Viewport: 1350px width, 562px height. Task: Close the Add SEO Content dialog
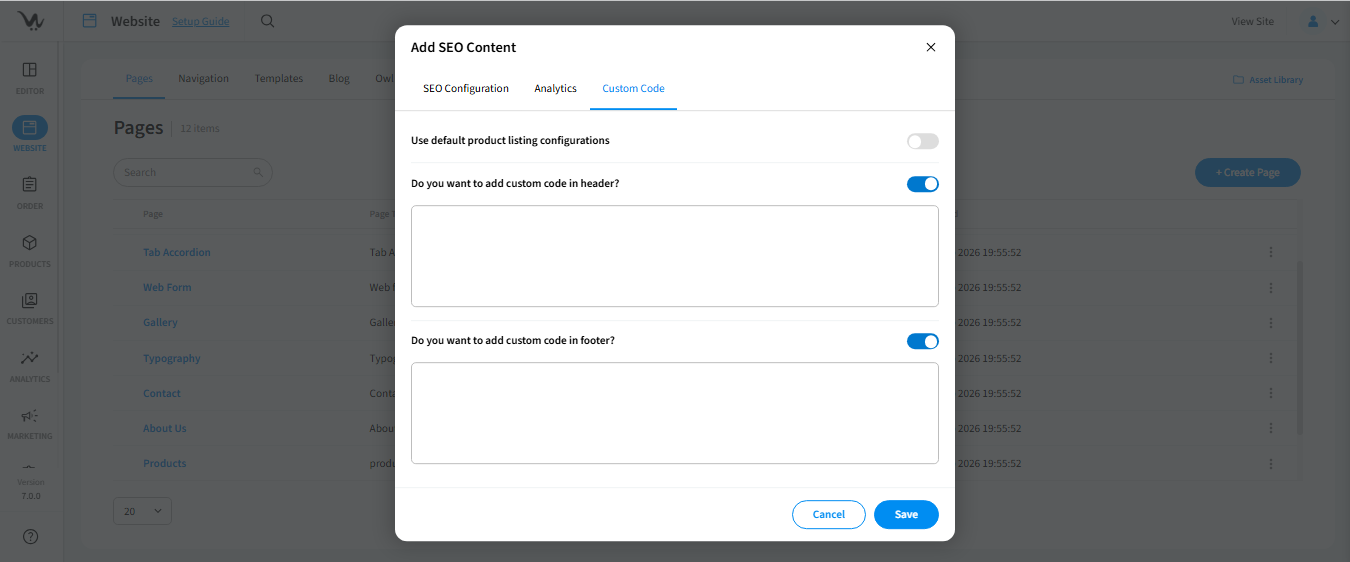pos(930,47)
